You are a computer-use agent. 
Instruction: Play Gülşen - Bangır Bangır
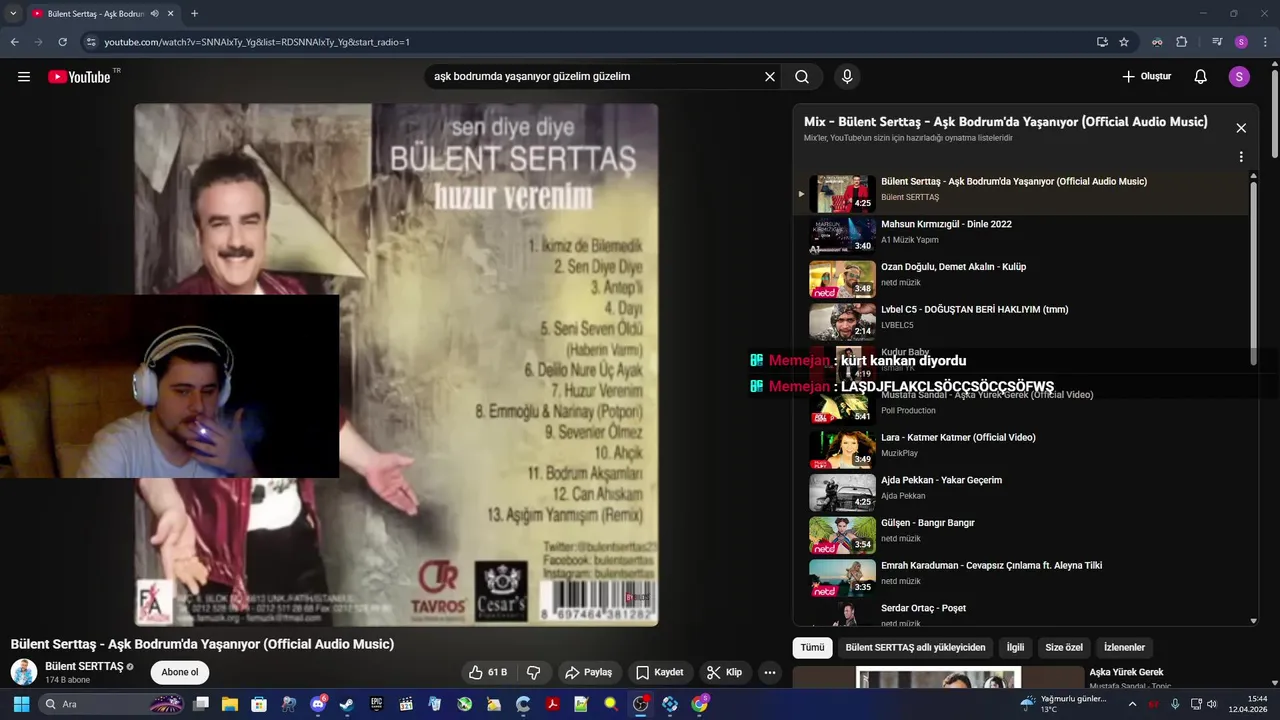click(x=1022, y=535)
